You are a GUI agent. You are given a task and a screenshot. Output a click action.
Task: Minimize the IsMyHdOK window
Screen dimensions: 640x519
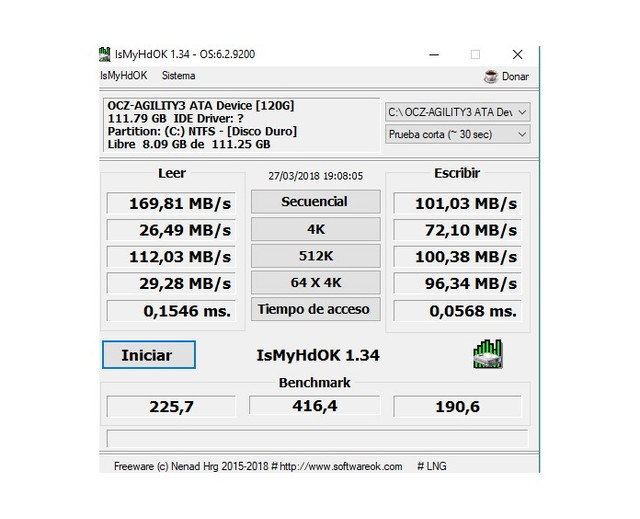click(x=434, y=54)
